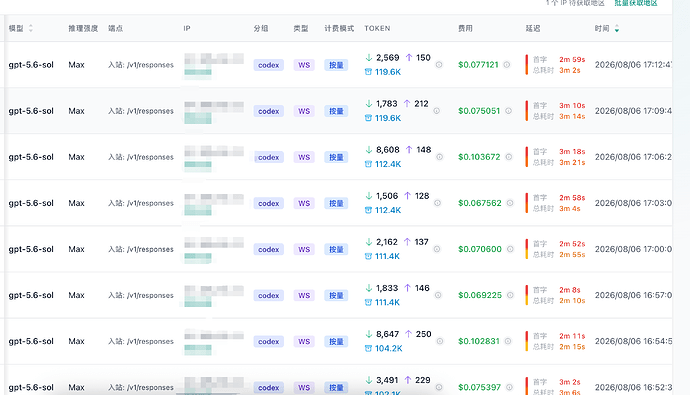This screenshot has height=395, width=690.
Task: Click the cost value $0.102831
Action: pyautogui.click(x=479, y=341)
